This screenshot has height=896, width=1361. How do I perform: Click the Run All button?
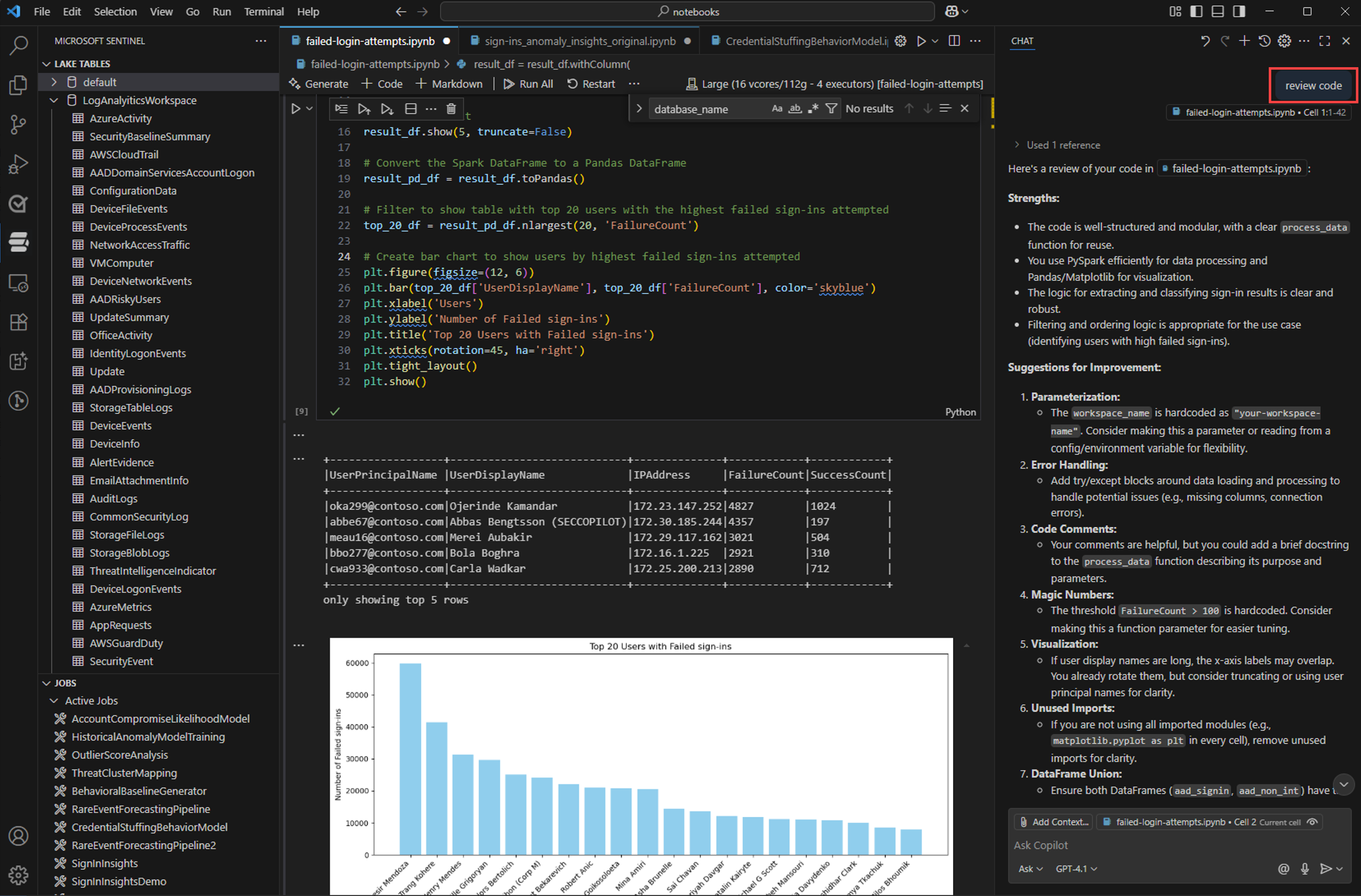(528, 84)
